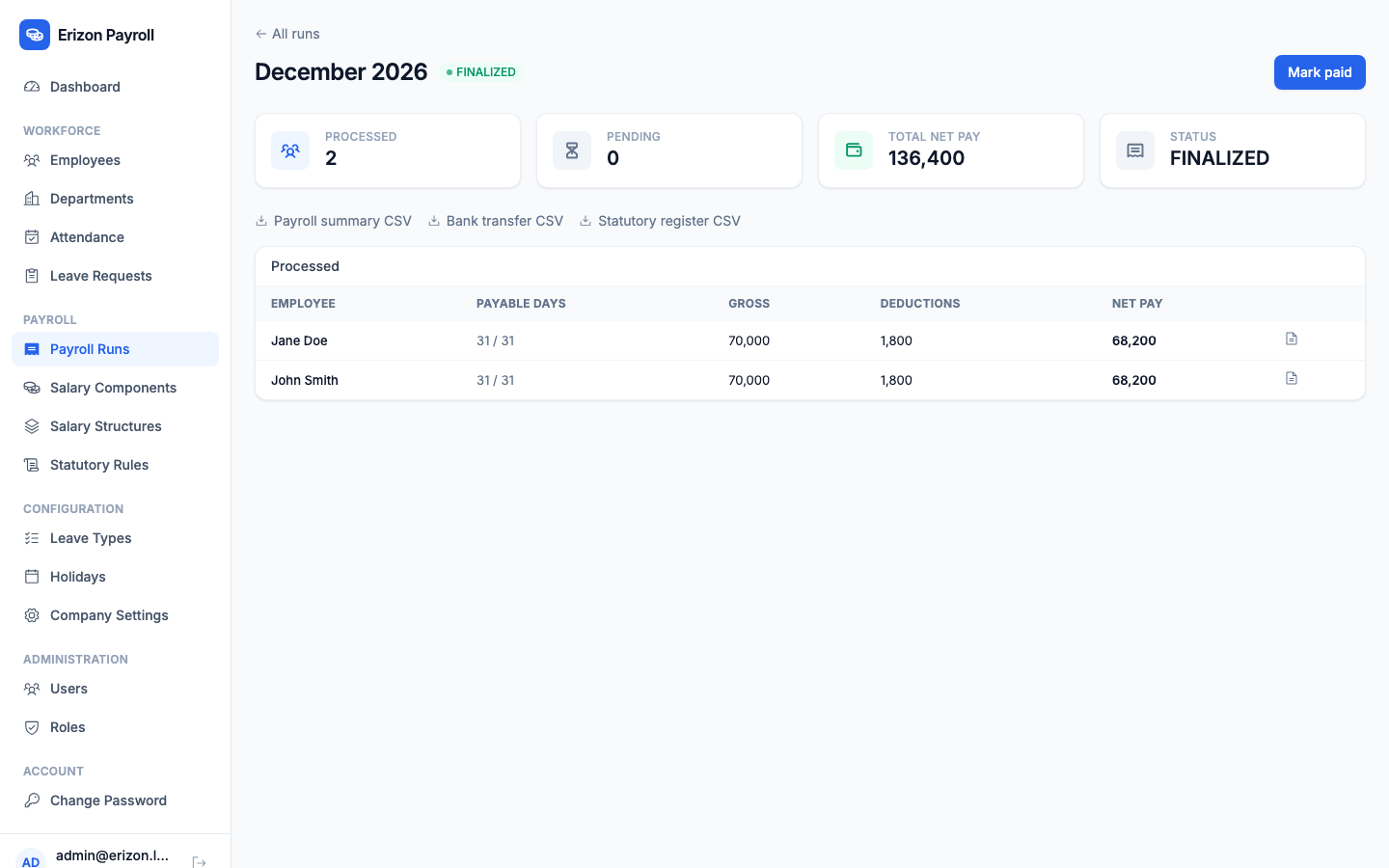Mark the December 2026 run as paid
1389x868 pixels.
tap(1320, 72)
